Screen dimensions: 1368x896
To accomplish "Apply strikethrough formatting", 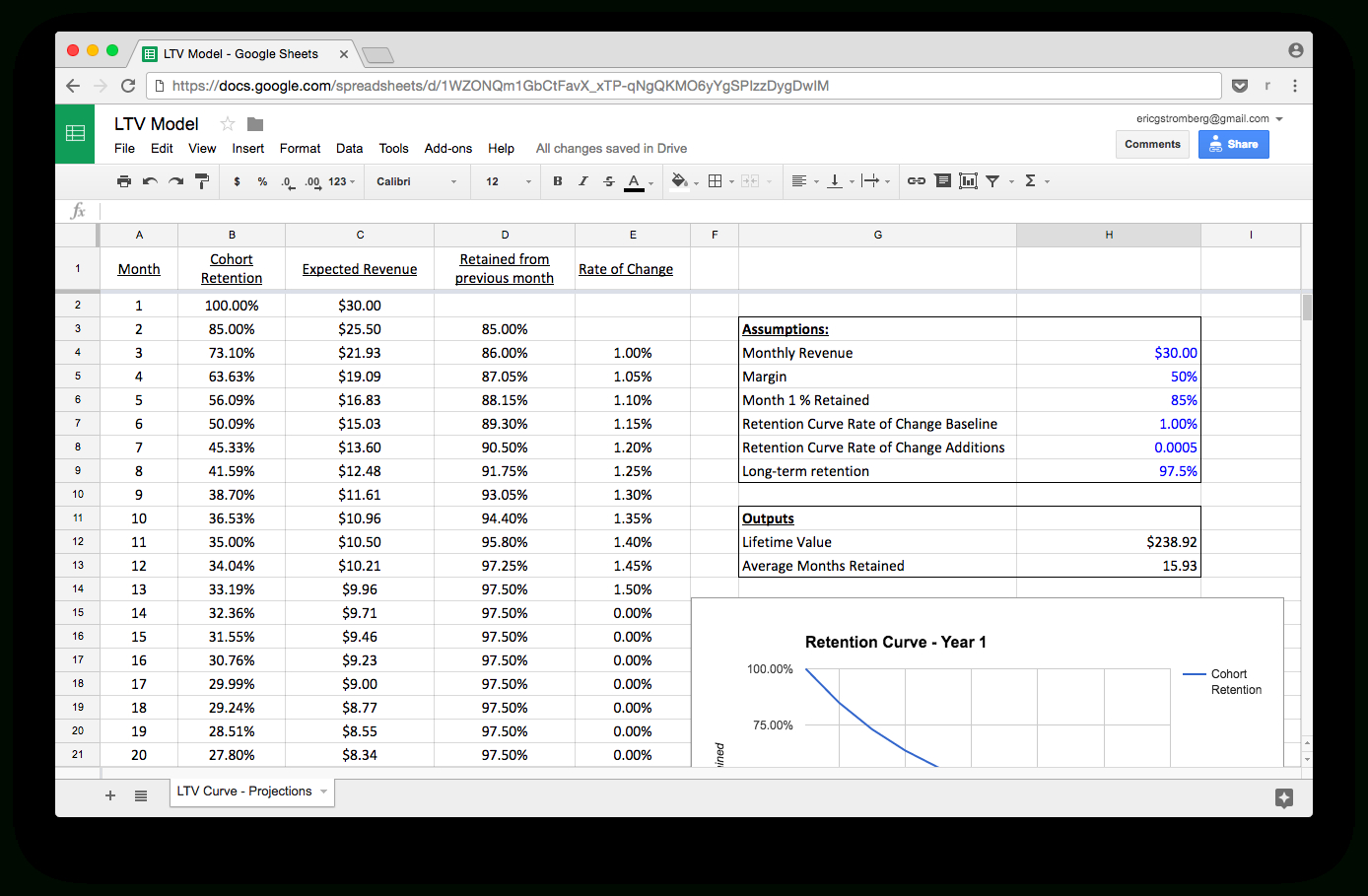I will [608, 180].
